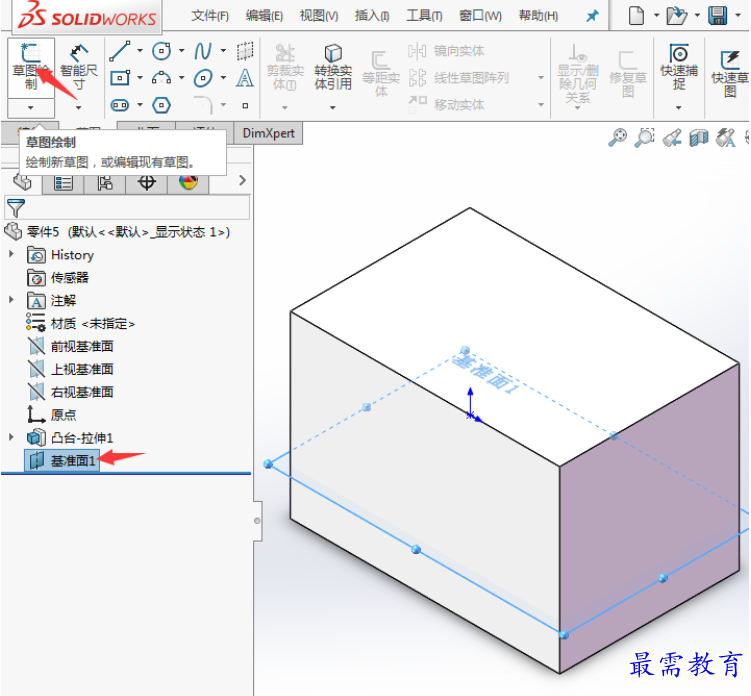This screenshot has width=751, height=696.
Task: Open the Save icon dropdown arrow
Action: coord(738,15)
